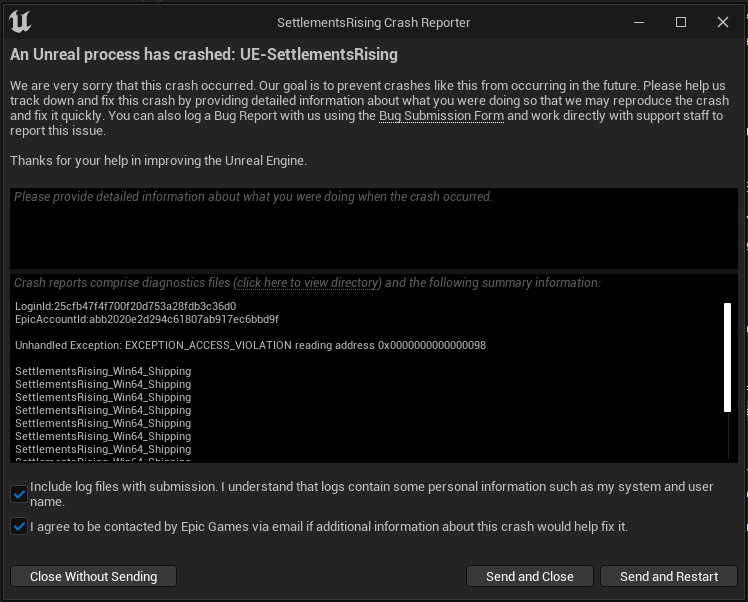
Task: Focus the crash description text box
Action: pyautogui.click(x=374, y=228)
